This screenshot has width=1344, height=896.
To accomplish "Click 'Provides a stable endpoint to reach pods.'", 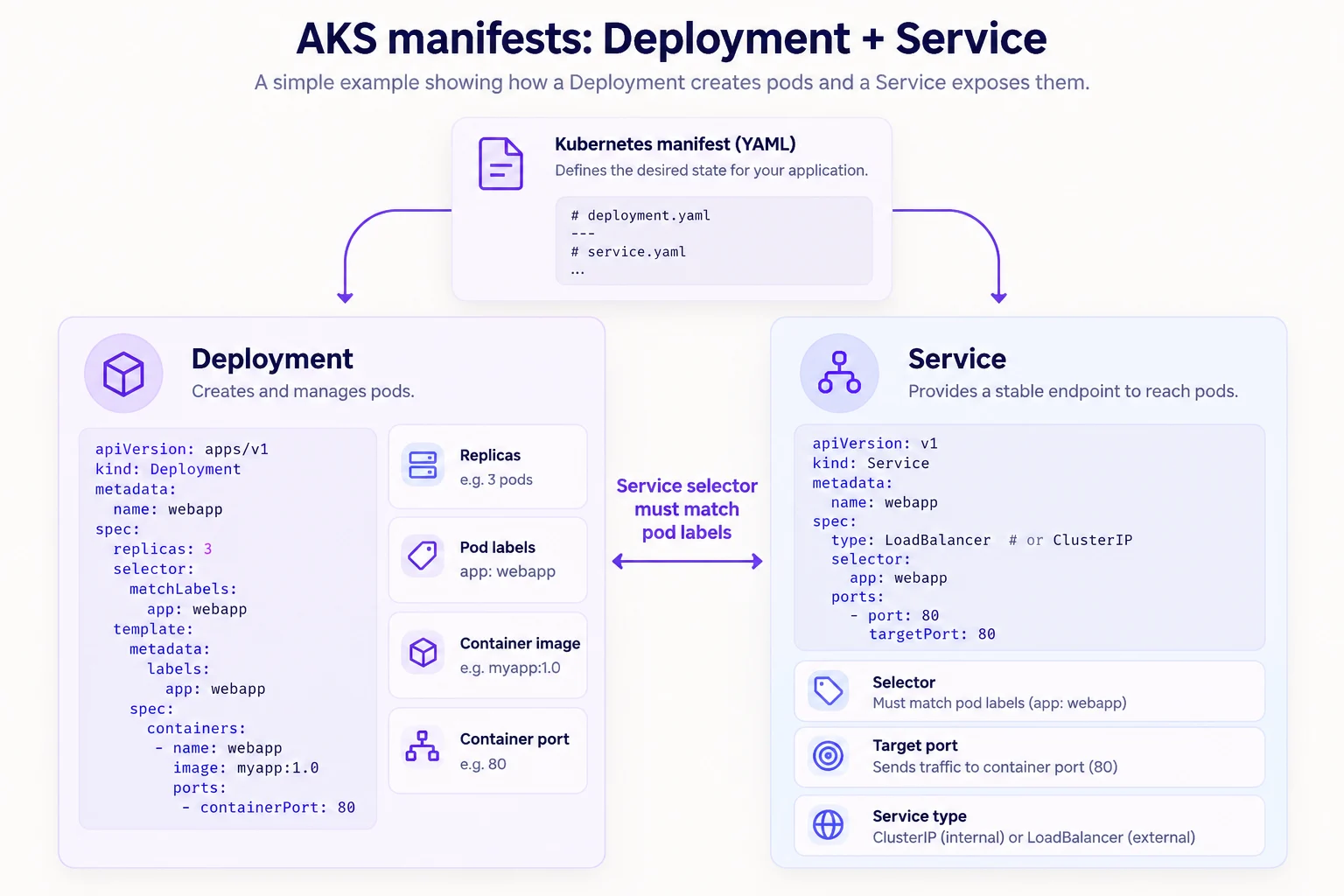I will point(1073,391).
